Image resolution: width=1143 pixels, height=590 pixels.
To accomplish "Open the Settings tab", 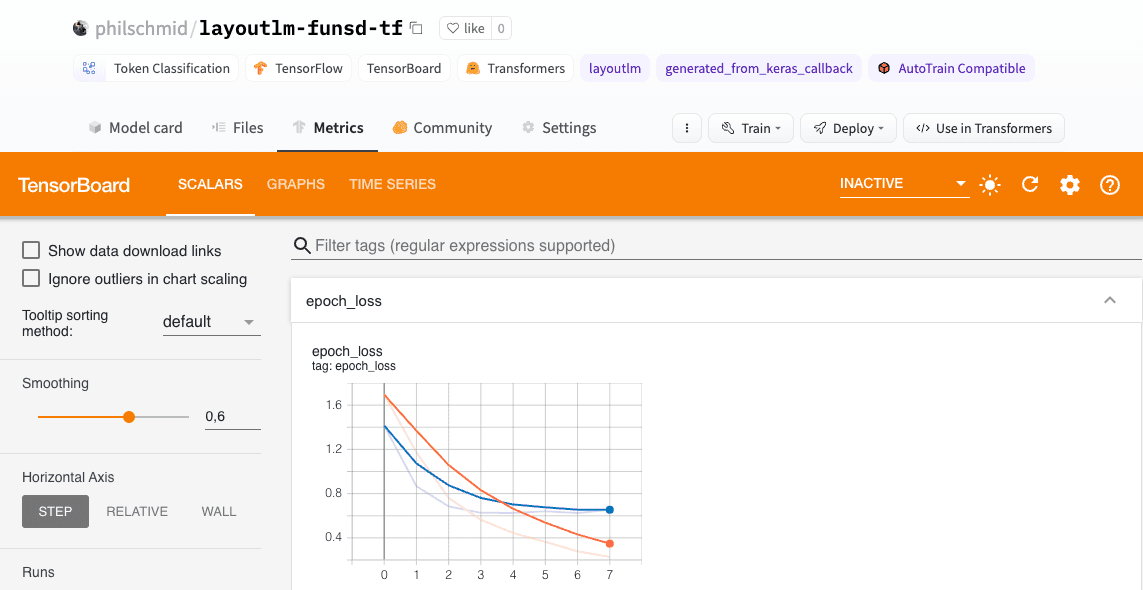I will [559, 128].
